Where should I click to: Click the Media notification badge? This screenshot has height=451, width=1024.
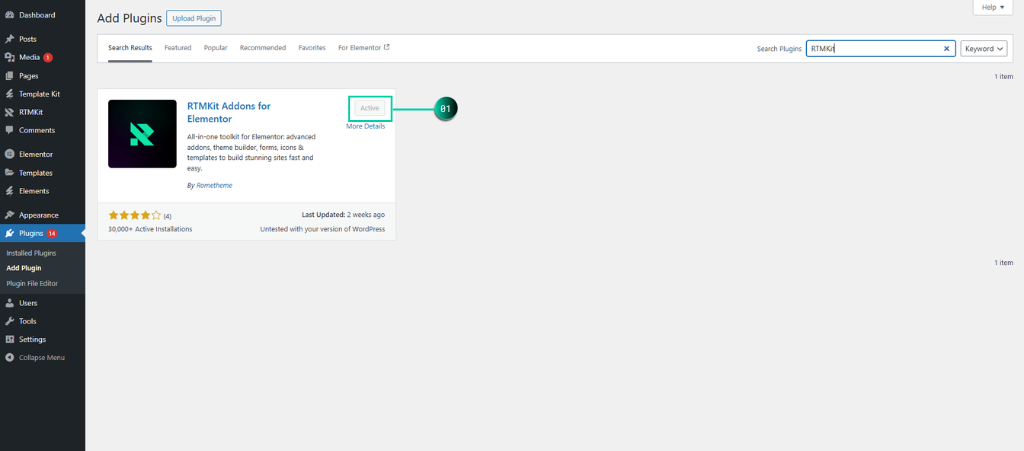[x=48, y=57]
